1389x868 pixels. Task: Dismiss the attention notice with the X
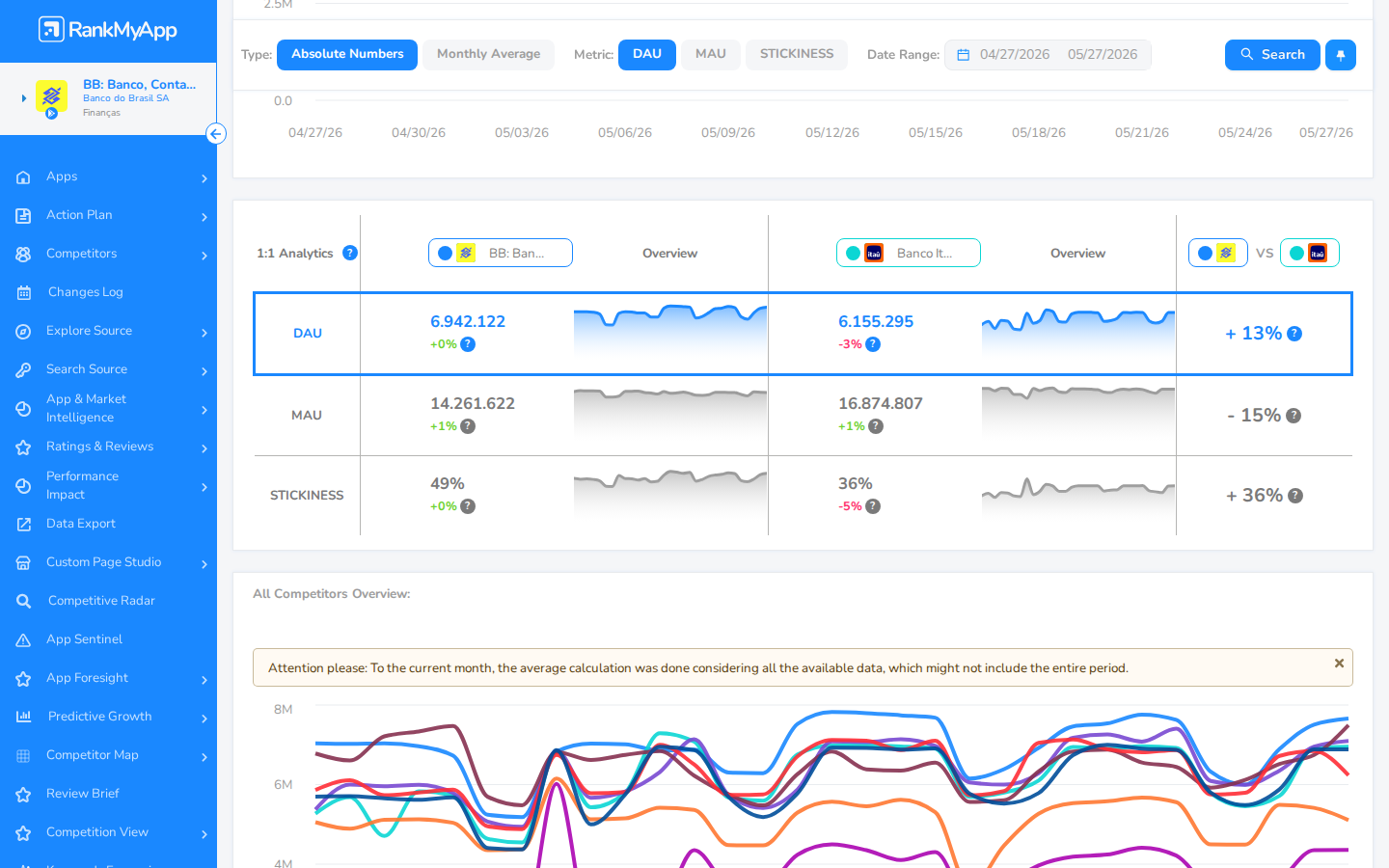(x=1339, y=664)
